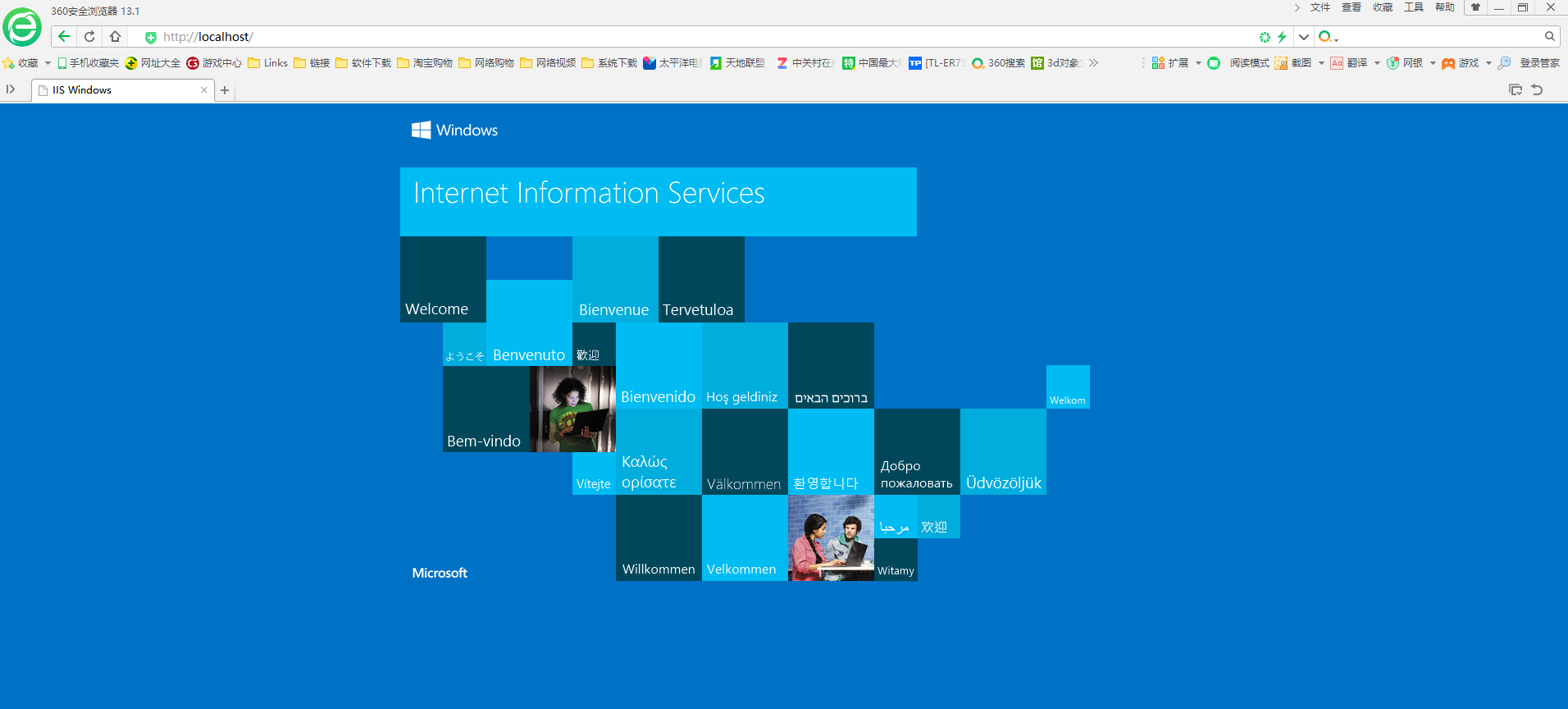Close the IIS Windows tab
This screenshot has height=709, width=1568.
click(x=204, y=90)
